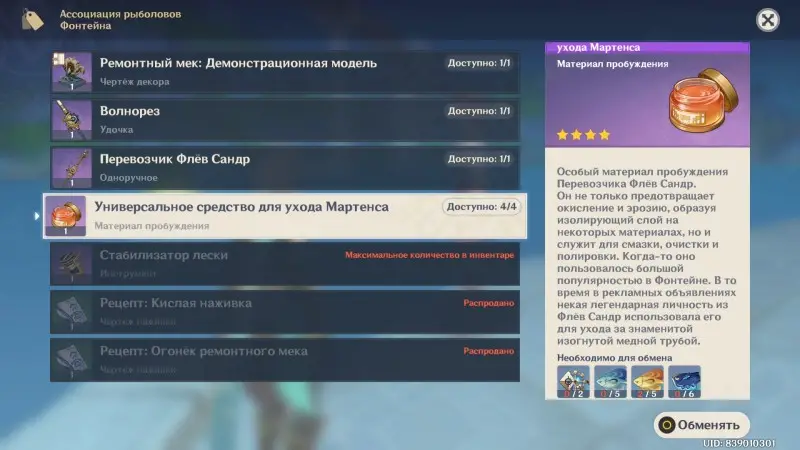Click Доступно: 1/1 on Волнорез row
Image resolution: width=800 pixels, height=450 pixels.
(479, 111)
